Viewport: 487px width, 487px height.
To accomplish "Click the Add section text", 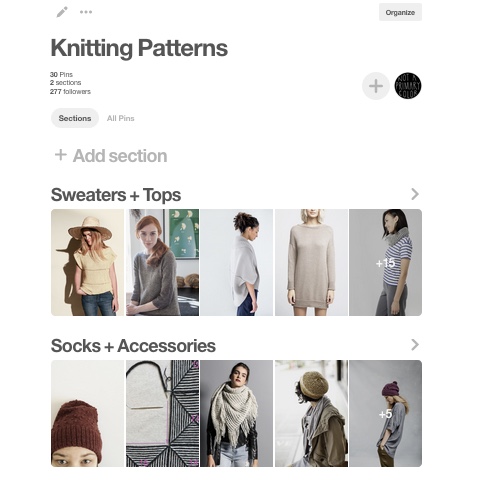I will point(120,156).
